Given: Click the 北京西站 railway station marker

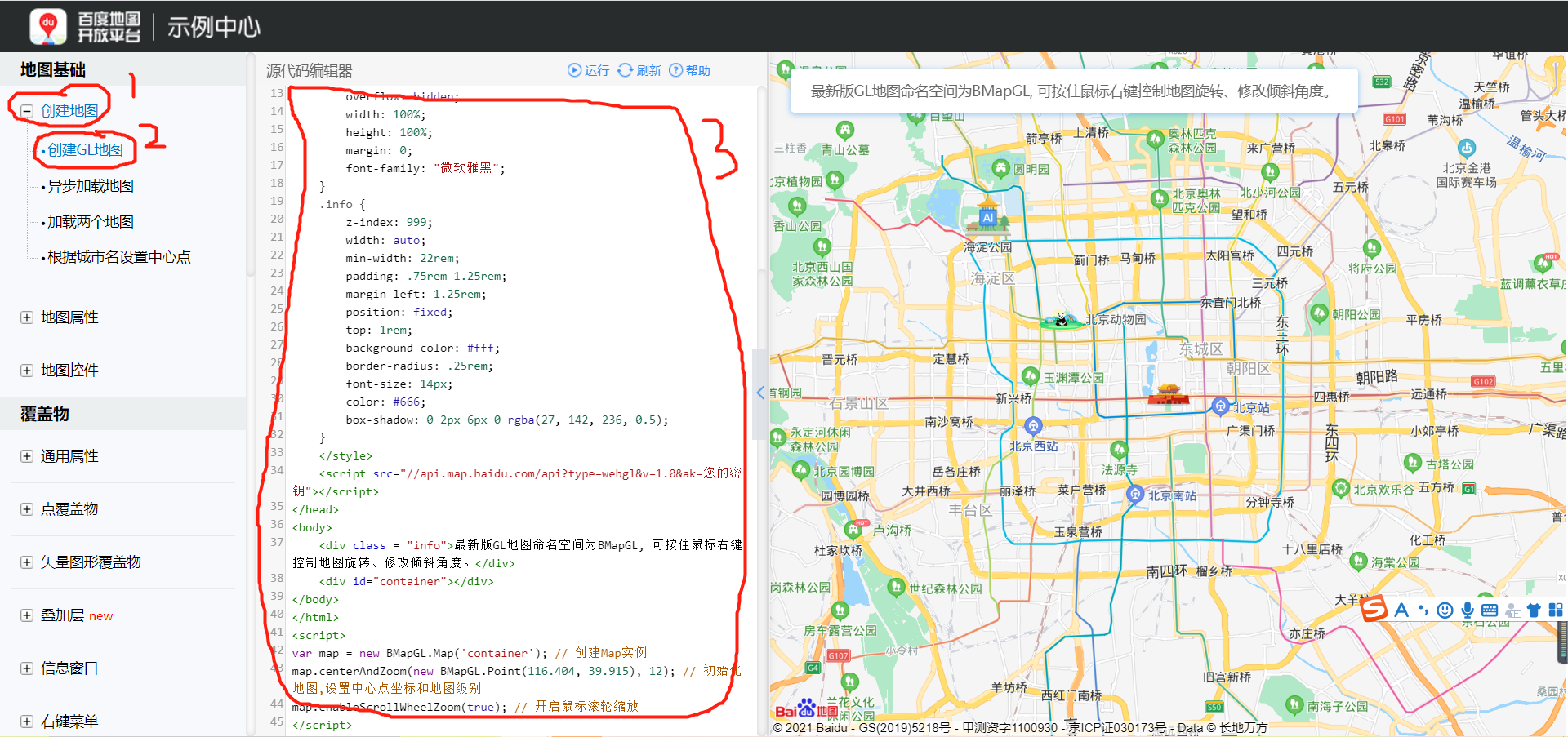Looking at the screenshot, I should click(1033, 426).
